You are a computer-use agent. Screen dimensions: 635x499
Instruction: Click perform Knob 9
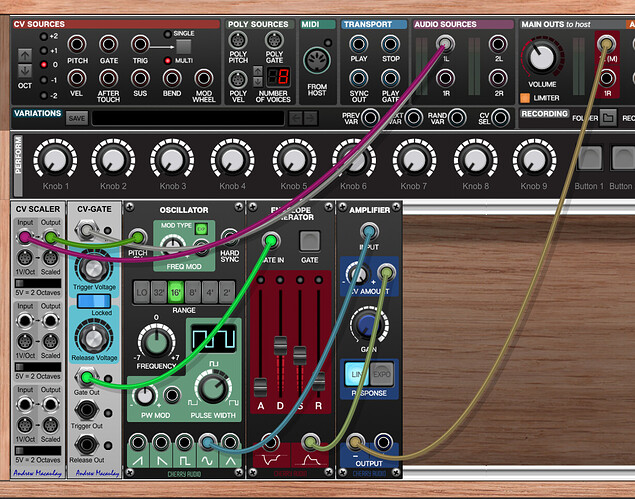click(534, 160)
